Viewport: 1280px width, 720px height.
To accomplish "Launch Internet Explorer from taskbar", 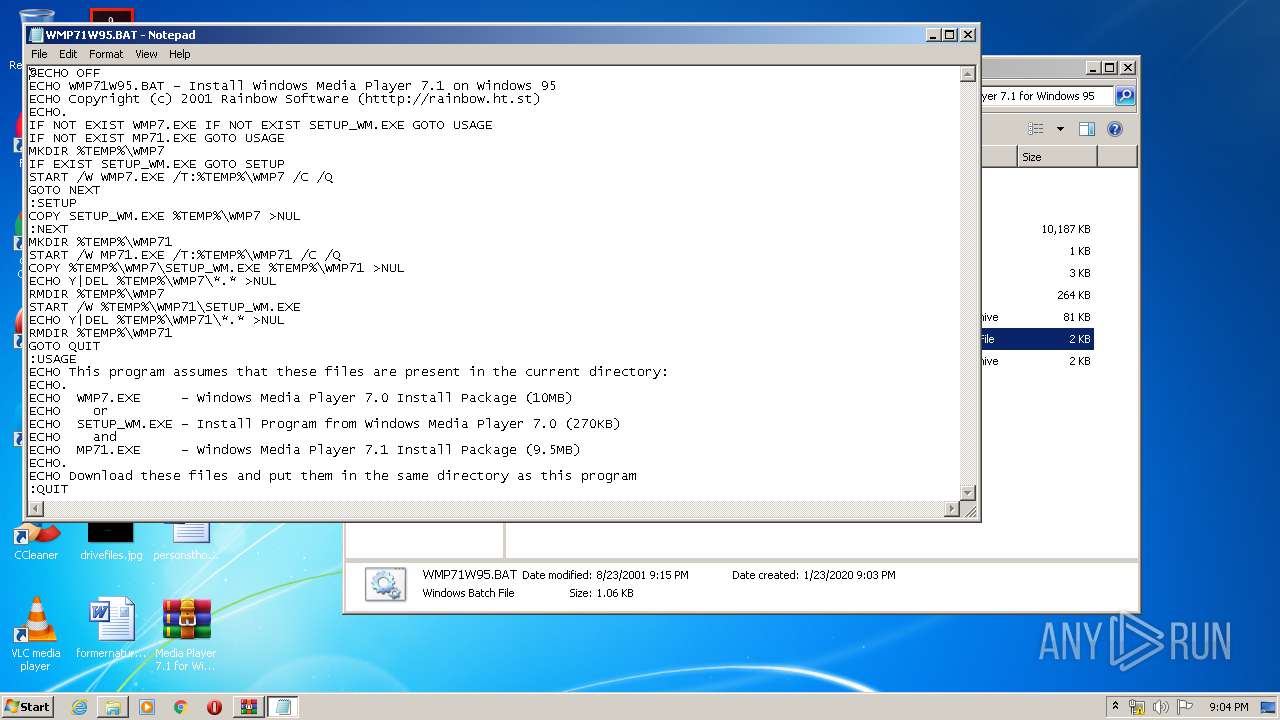I will coord(79,707).
